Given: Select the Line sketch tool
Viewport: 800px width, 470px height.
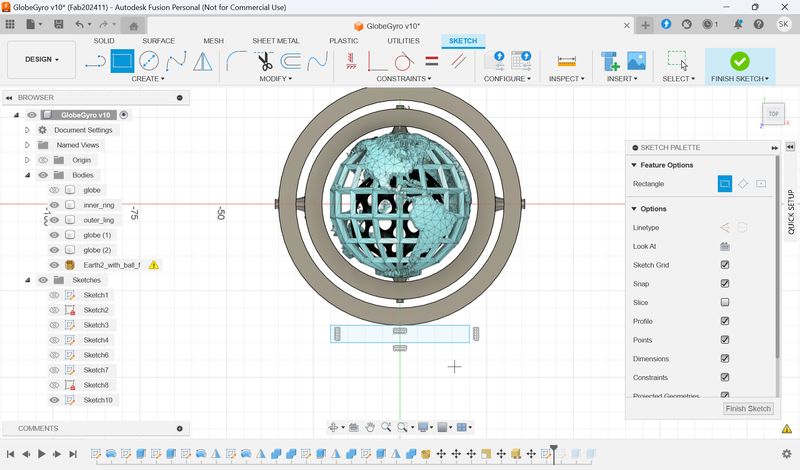Looking at the screenshot, I should [95, 62].
